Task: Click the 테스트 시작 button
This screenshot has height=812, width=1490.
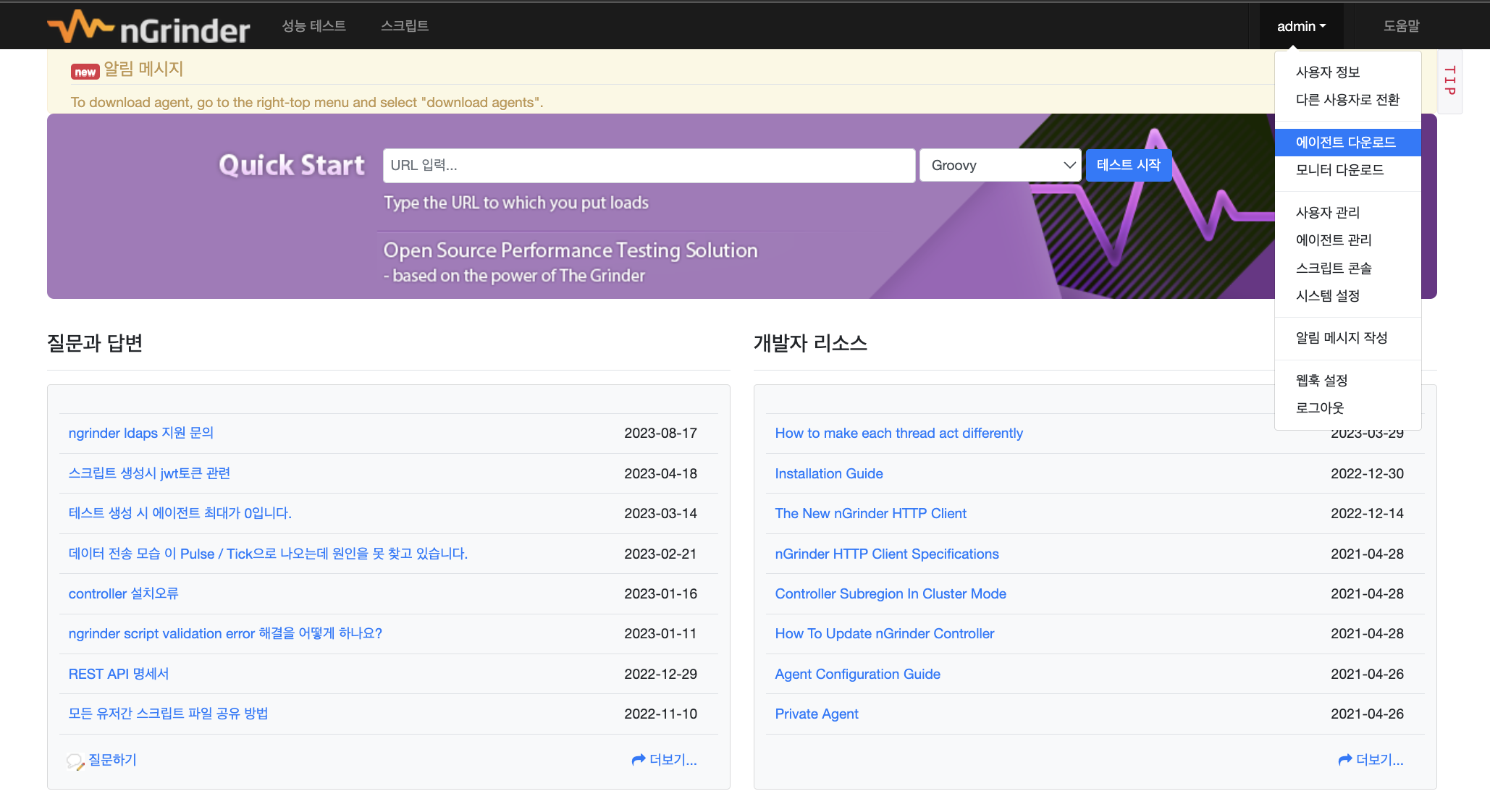Action: [x=1128, y=165]
